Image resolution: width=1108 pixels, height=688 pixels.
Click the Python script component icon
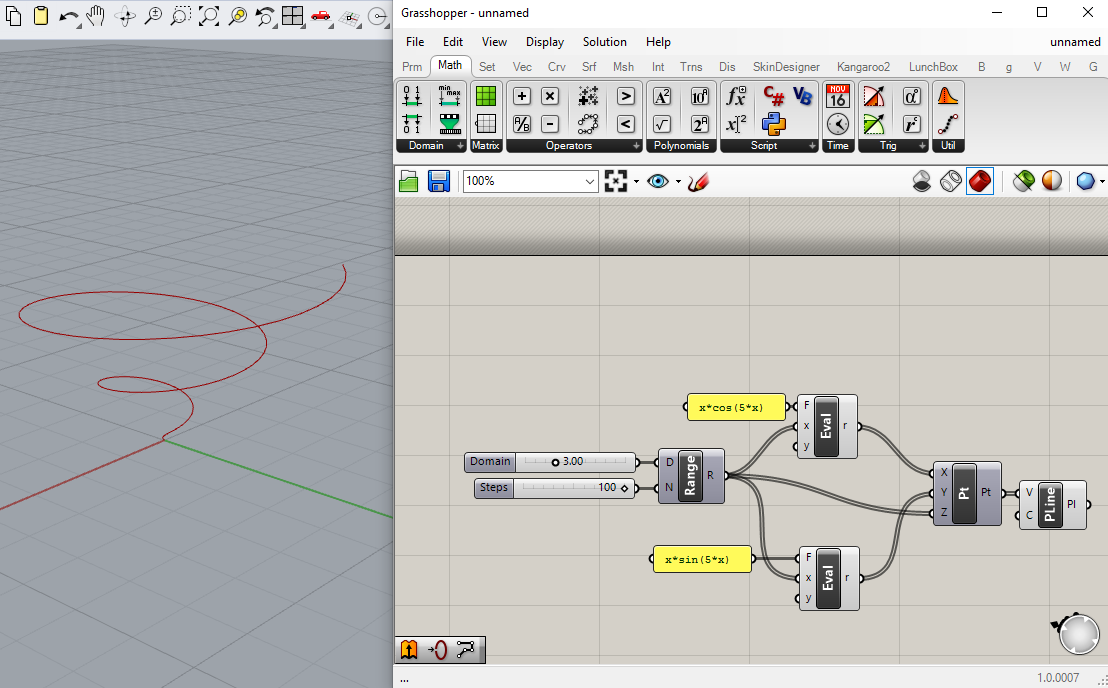(x=773, y=124)
